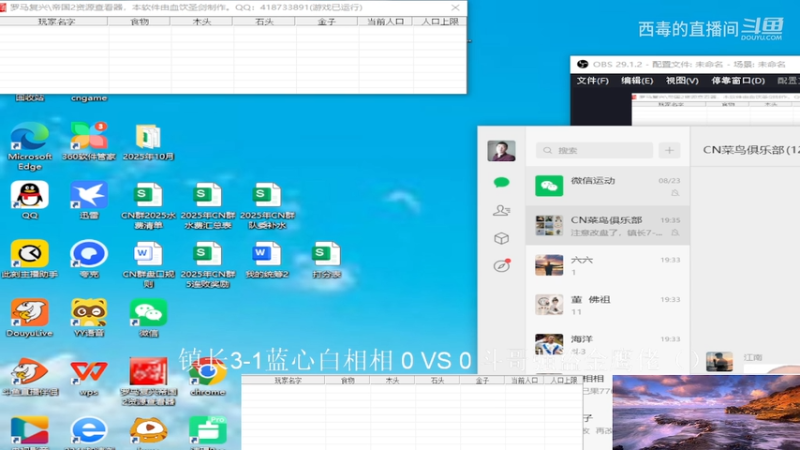
Task: Launch wps office shortcut
Action: [x=89, y=377]
